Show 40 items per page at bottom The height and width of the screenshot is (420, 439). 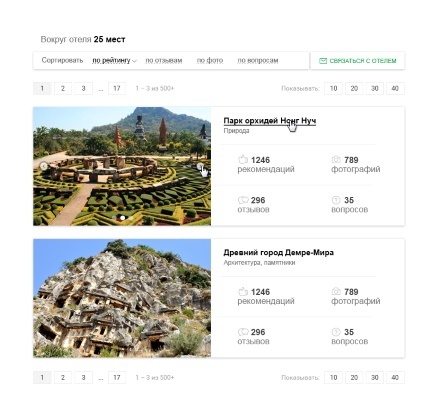395,377
